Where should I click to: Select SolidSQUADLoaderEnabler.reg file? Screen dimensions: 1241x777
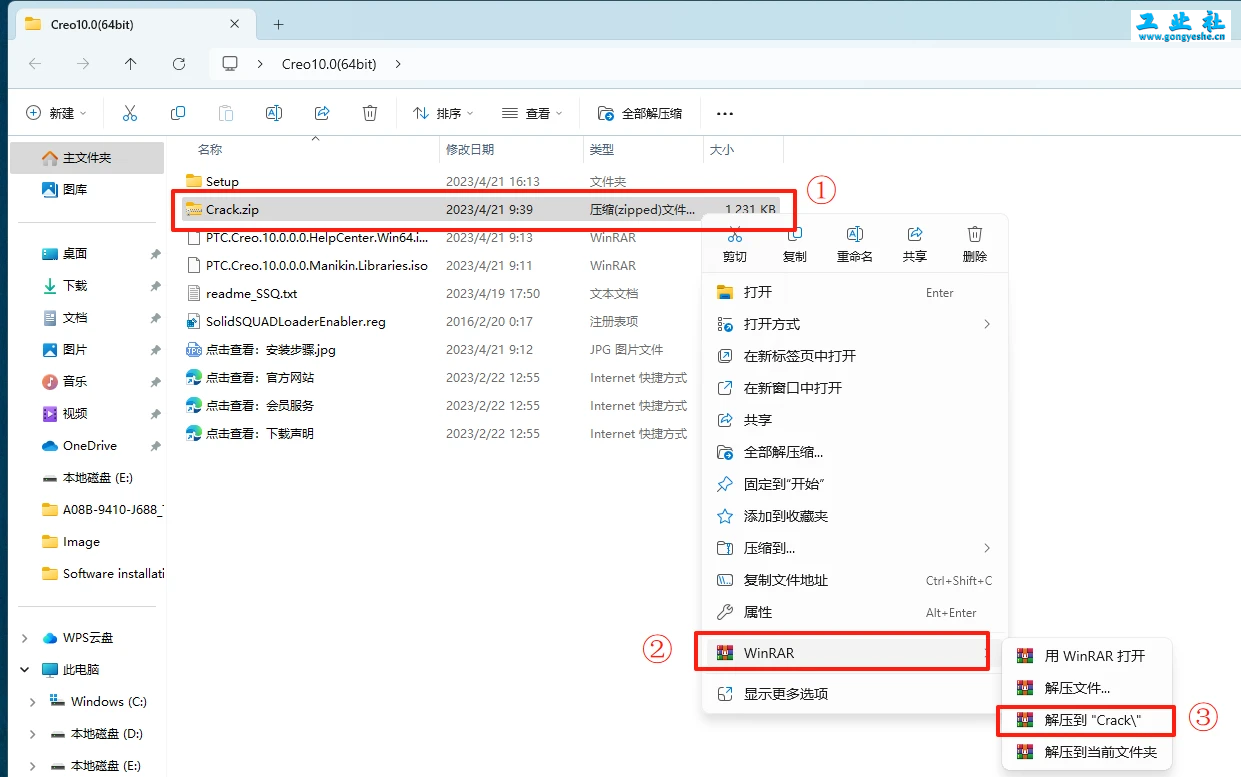click(x=285, y=322)
